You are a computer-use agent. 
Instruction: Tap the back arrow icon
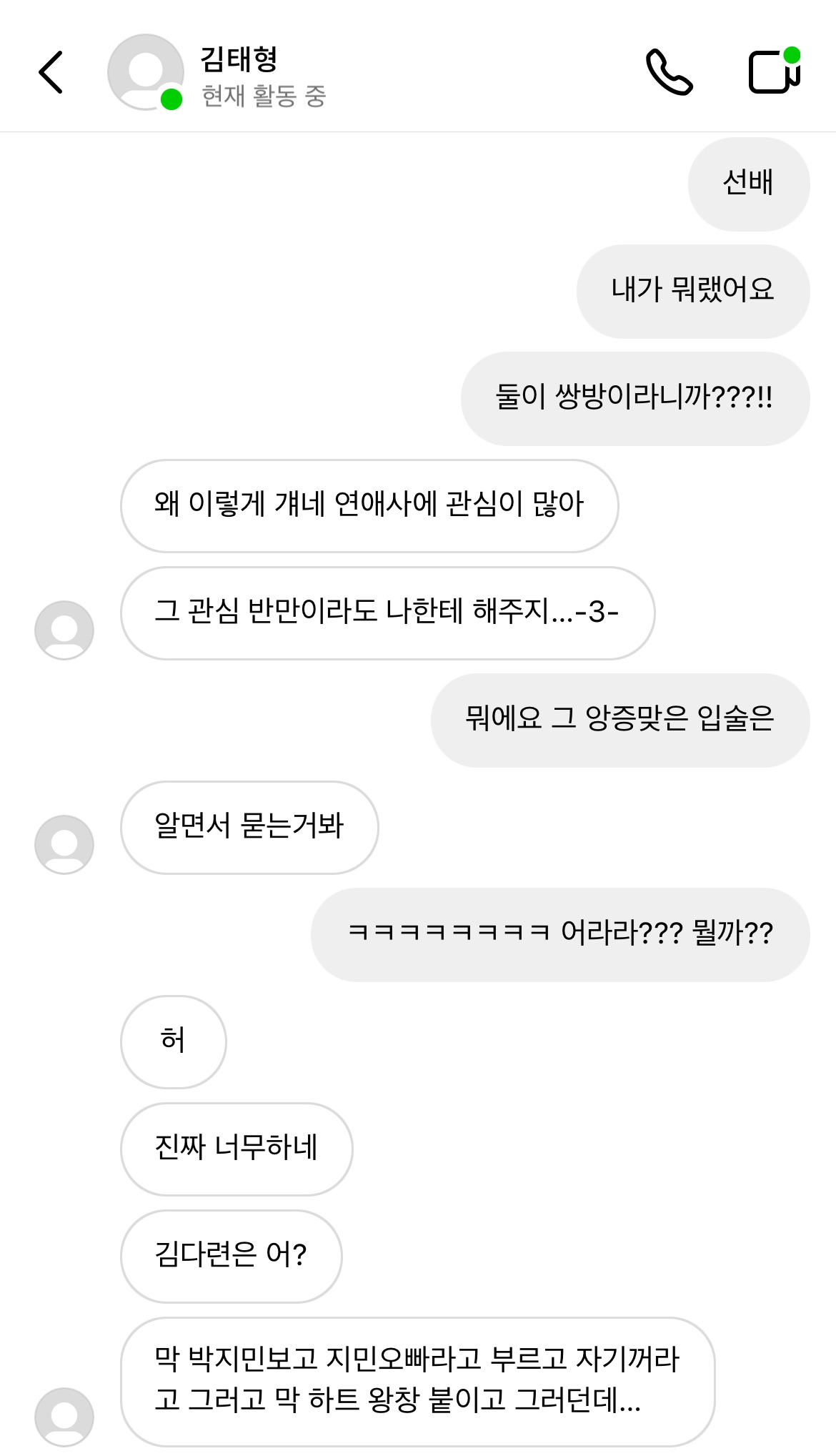(51, 72)
